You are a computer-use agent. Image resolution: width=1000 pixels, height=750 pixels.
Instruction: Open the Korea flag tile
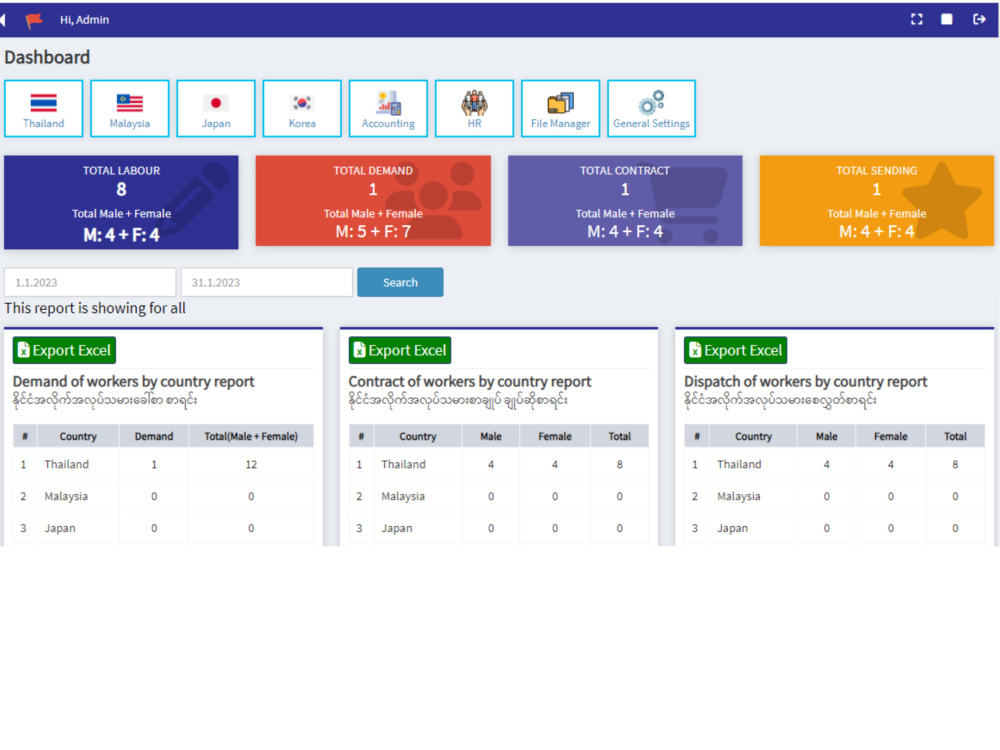[302, 108]
